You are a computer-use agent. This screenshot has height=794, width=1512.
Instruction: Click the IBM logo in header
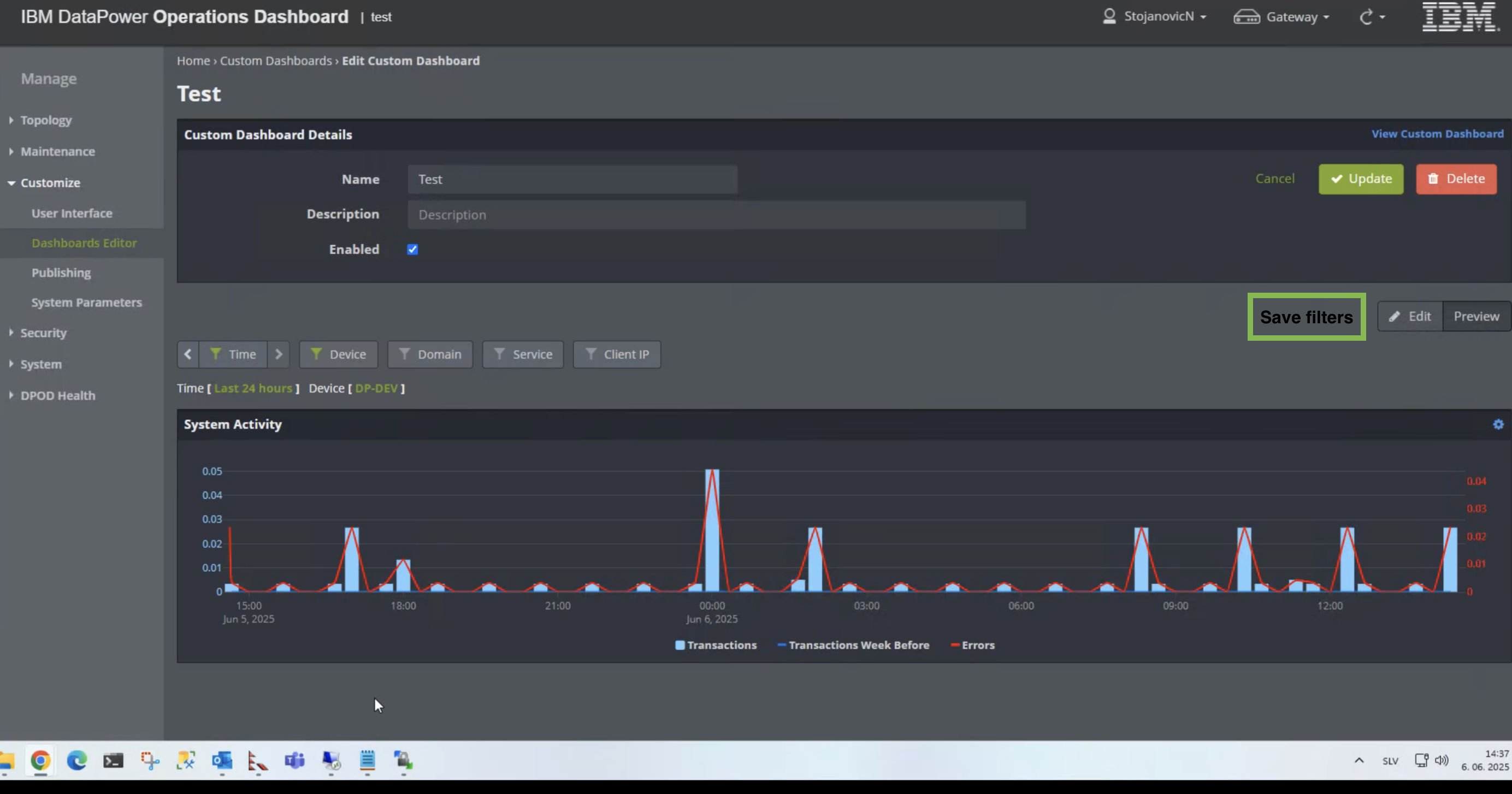pos(1460,16)
